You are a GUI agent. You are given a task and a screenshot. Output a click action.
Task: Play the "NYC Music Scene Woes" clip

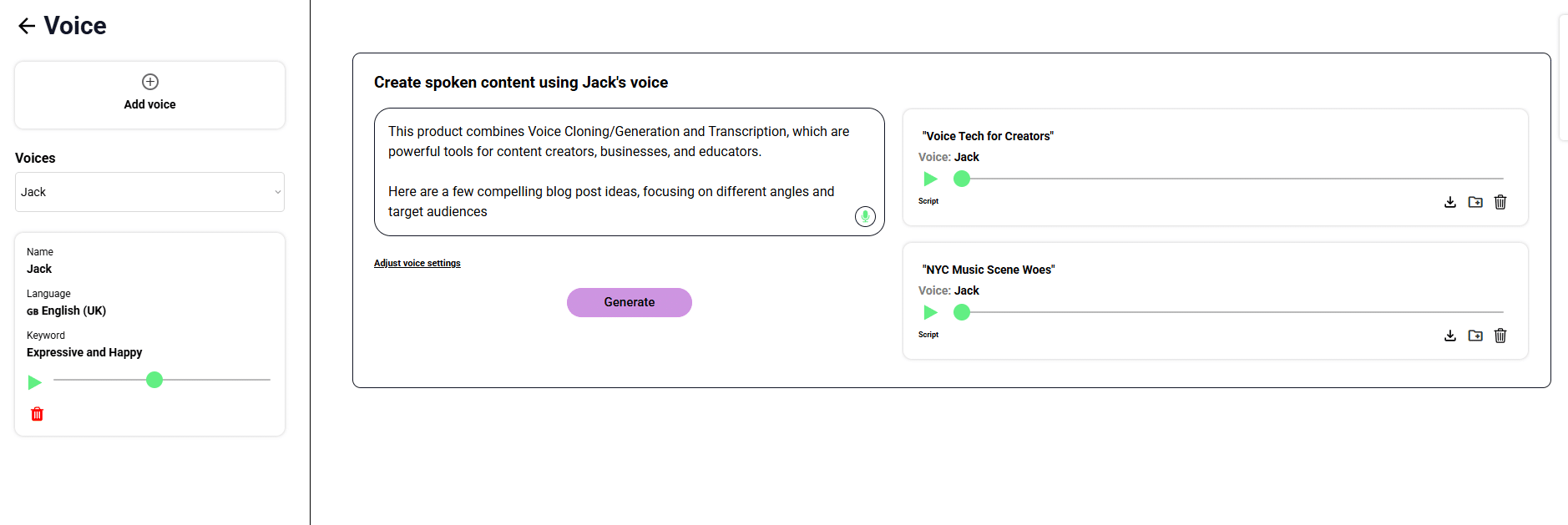tap(930, 312)
